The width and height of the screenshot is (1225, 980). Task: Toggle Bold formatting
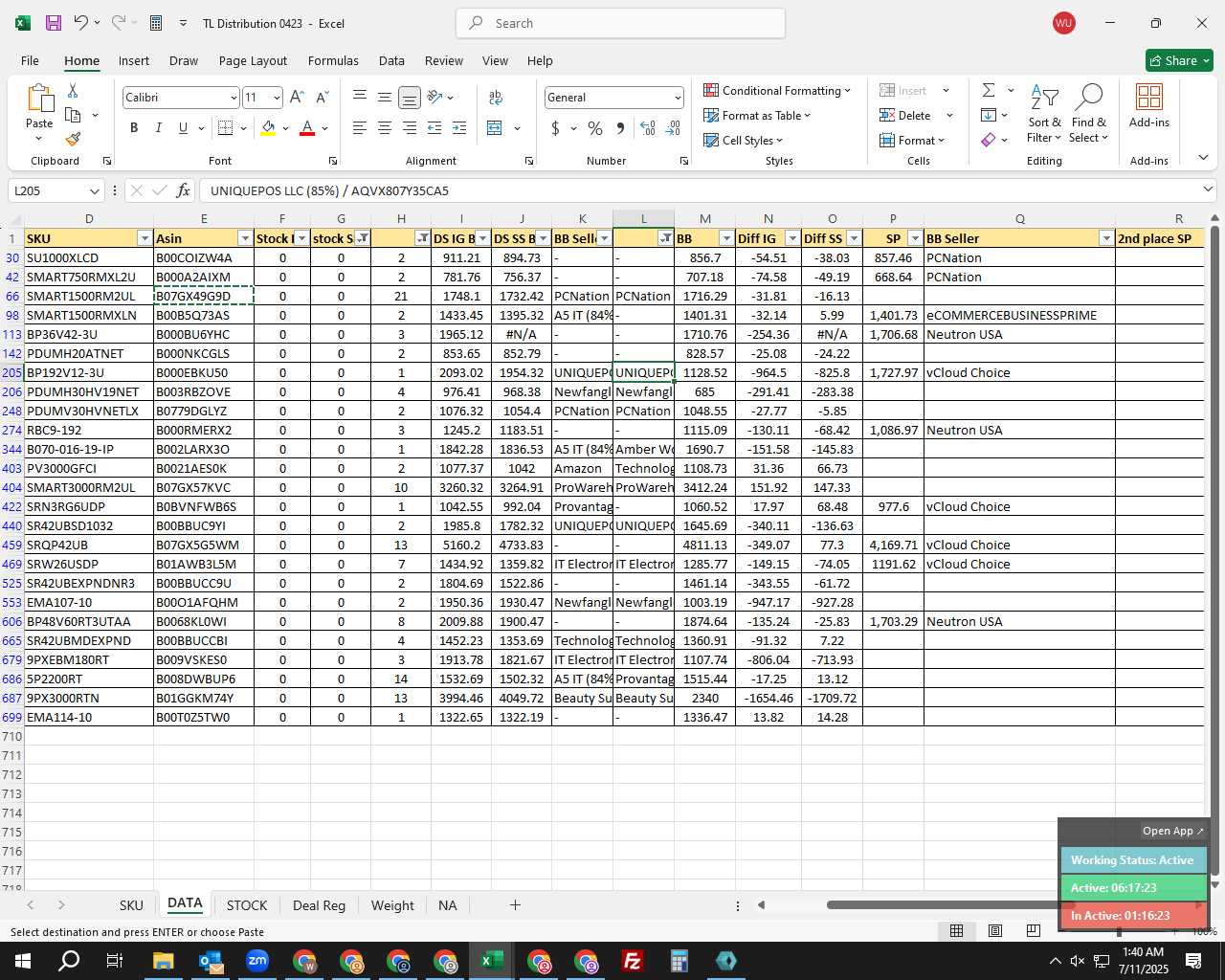134,128
